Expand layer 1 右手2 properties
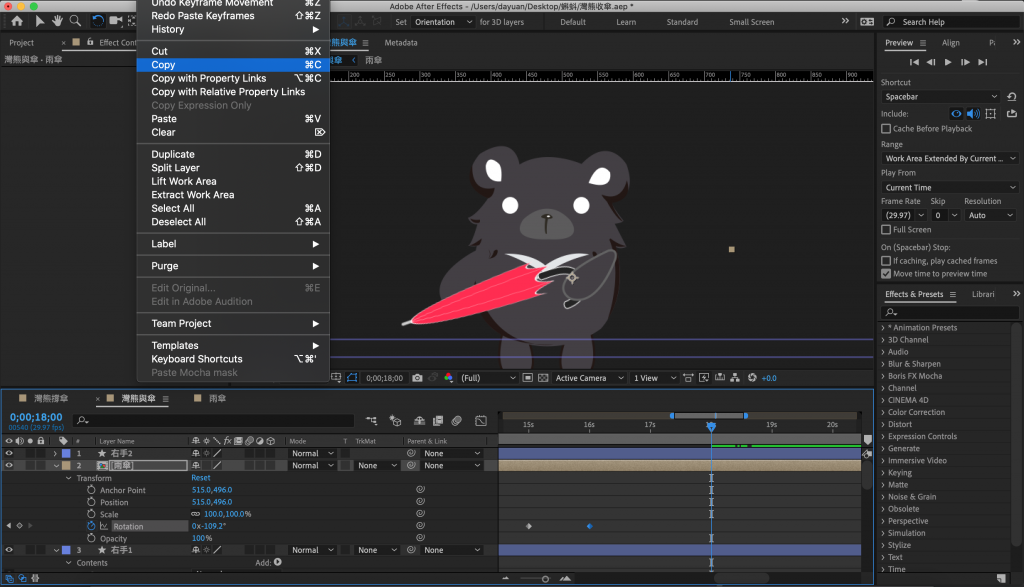Screen dimensions: 1024x587 [56, 453]
